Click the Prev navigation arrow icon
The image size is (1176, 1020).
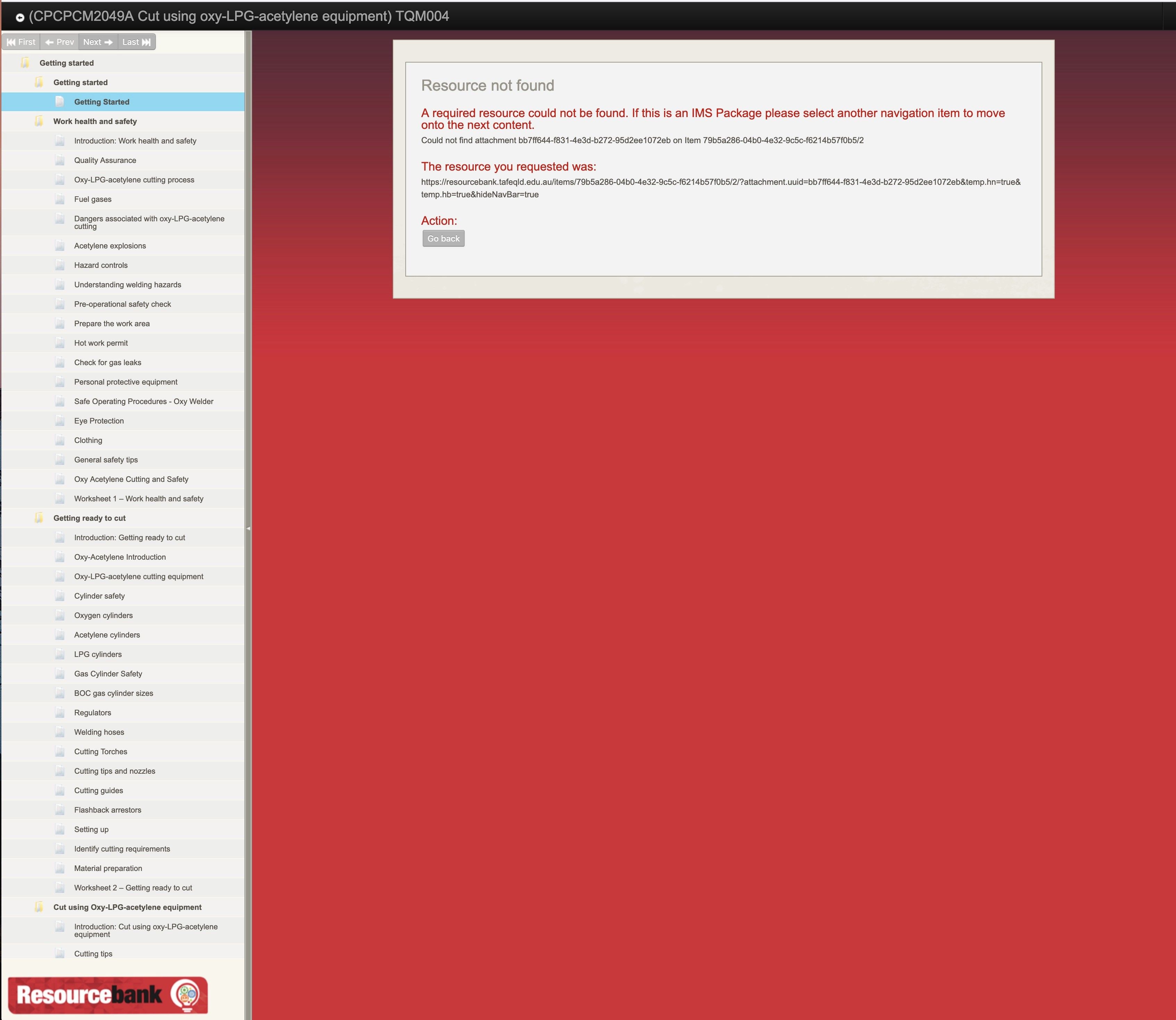pos(51,42)
